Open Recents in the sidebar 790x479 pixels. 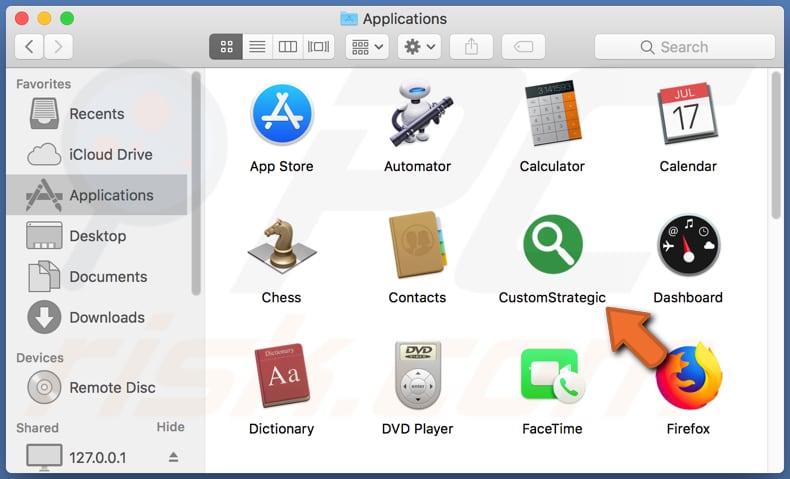tap(97, 114)
